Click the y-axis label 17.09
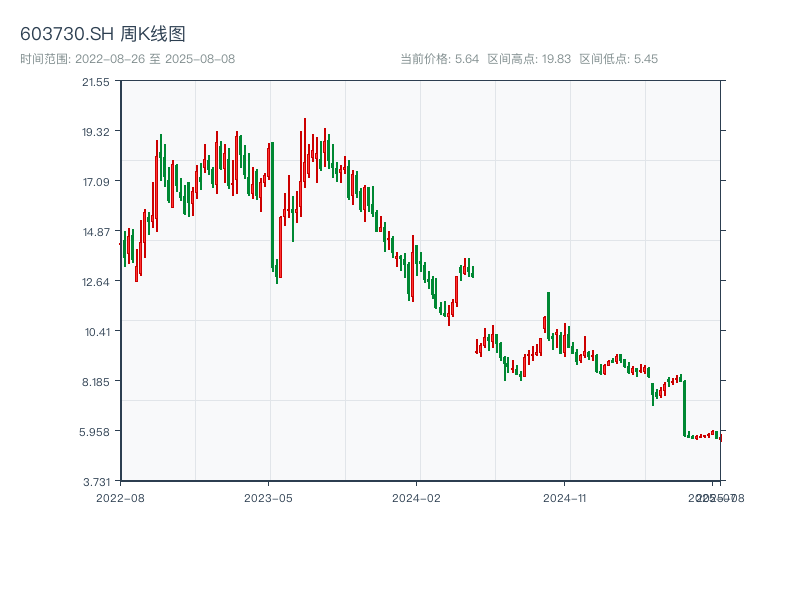Image resolution: width=800 pixels, height=600 pixels. click(x=96, y=182)
